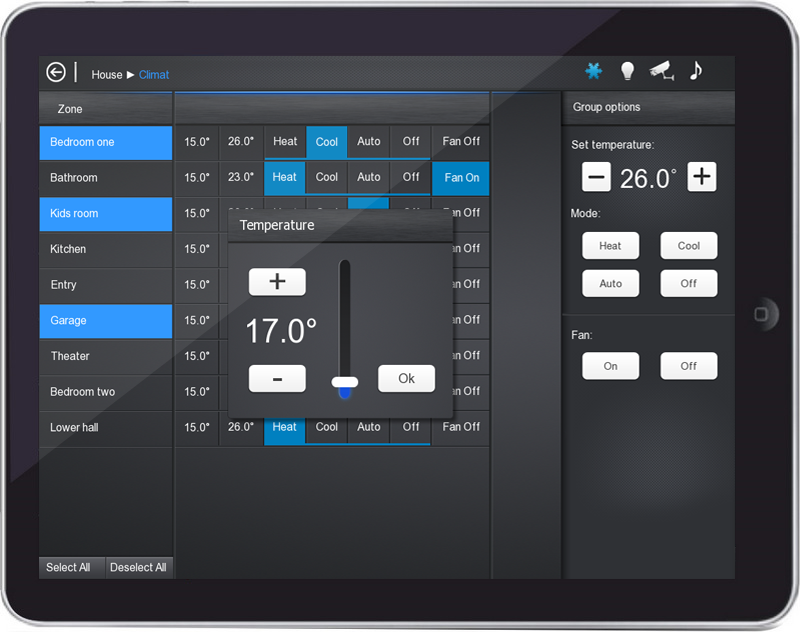Viewport: 800px width, 632px height.
Task: Enable Cool mode for Bedroom one
Action: click(x=326, y=141)
